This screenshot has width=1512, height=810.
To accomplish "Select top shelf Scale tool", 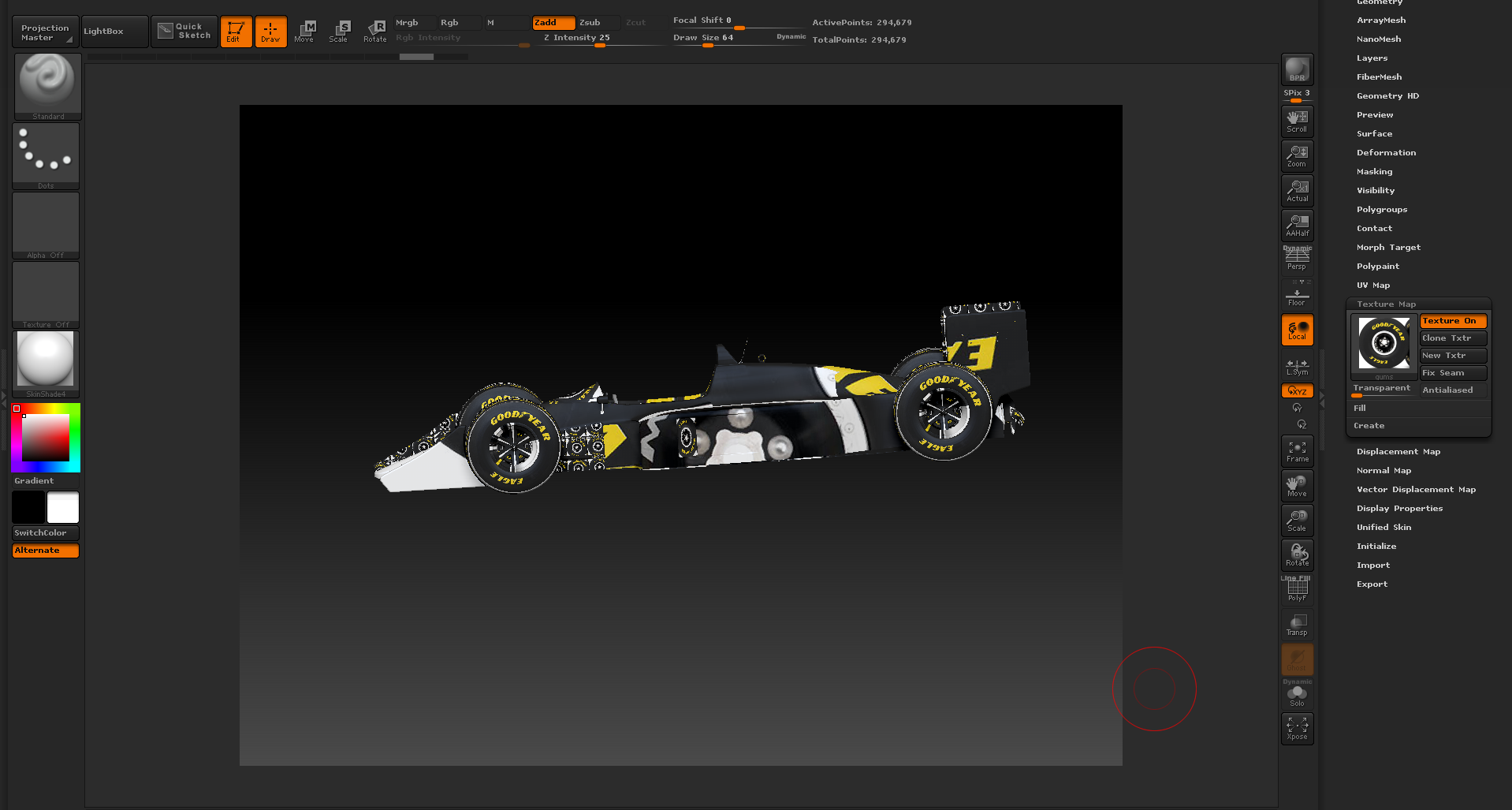I will 339,31.
